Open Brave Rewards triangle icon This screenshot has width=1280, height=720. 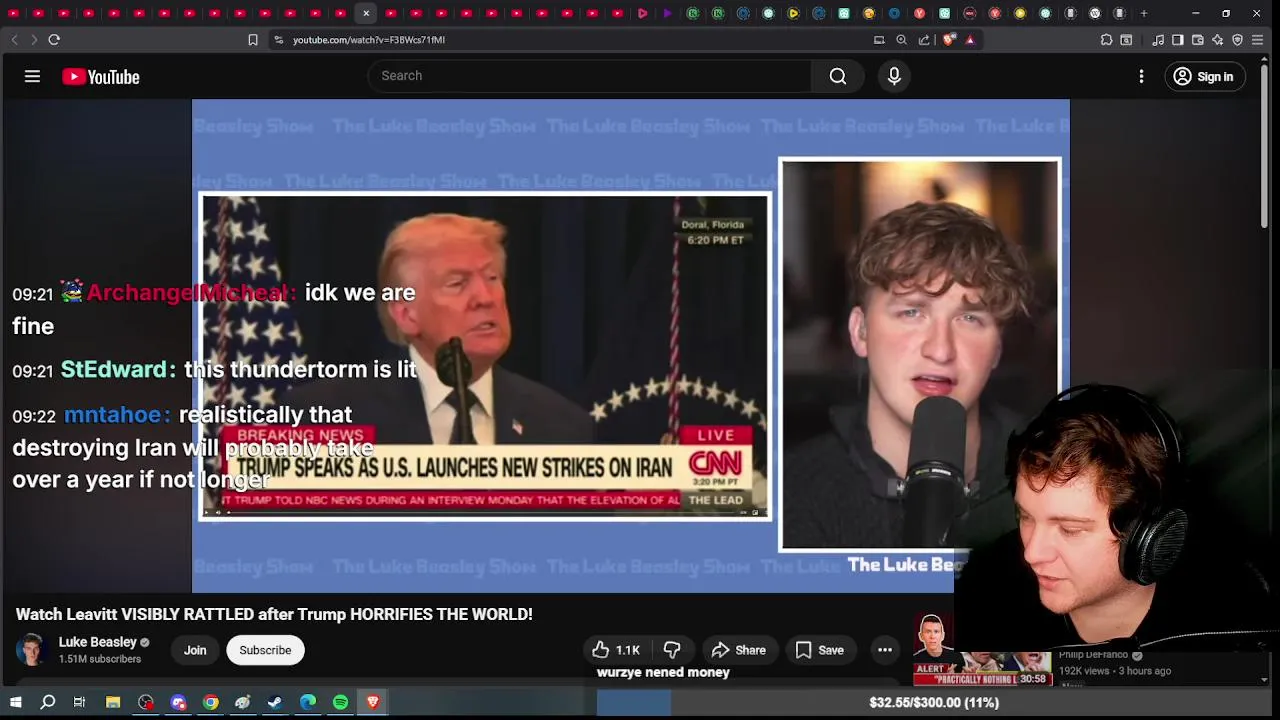point(970,40)
